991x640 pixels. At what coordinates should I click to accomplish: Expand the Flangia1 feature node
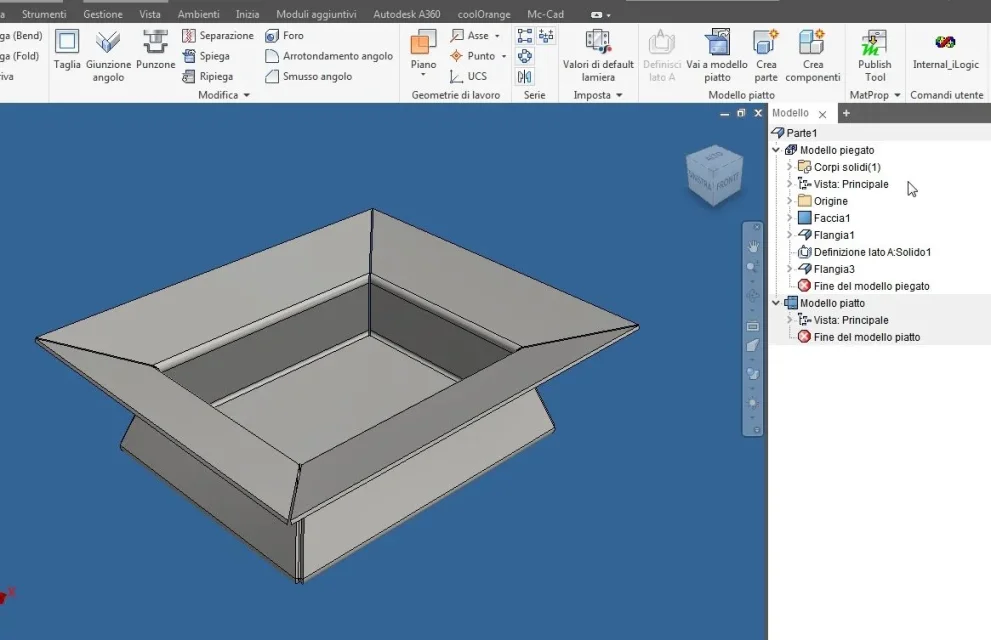[789, 235]
